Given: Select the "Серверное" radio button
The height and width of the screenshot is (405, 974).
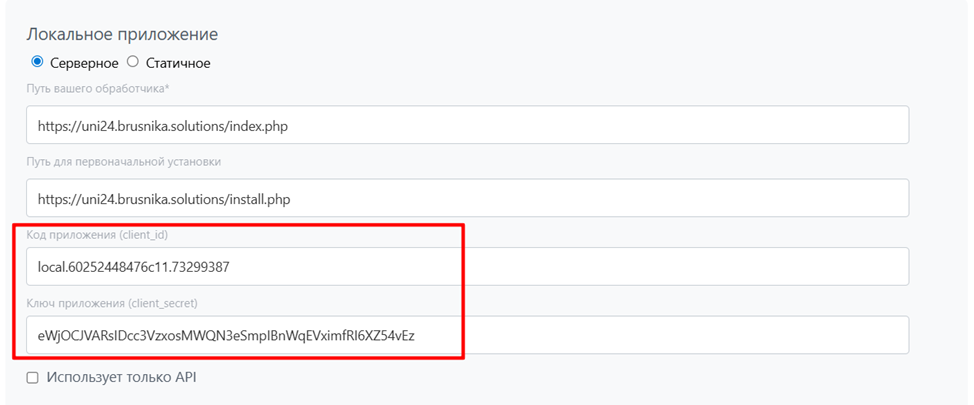Looking at the screenshot, I should 38,62.
